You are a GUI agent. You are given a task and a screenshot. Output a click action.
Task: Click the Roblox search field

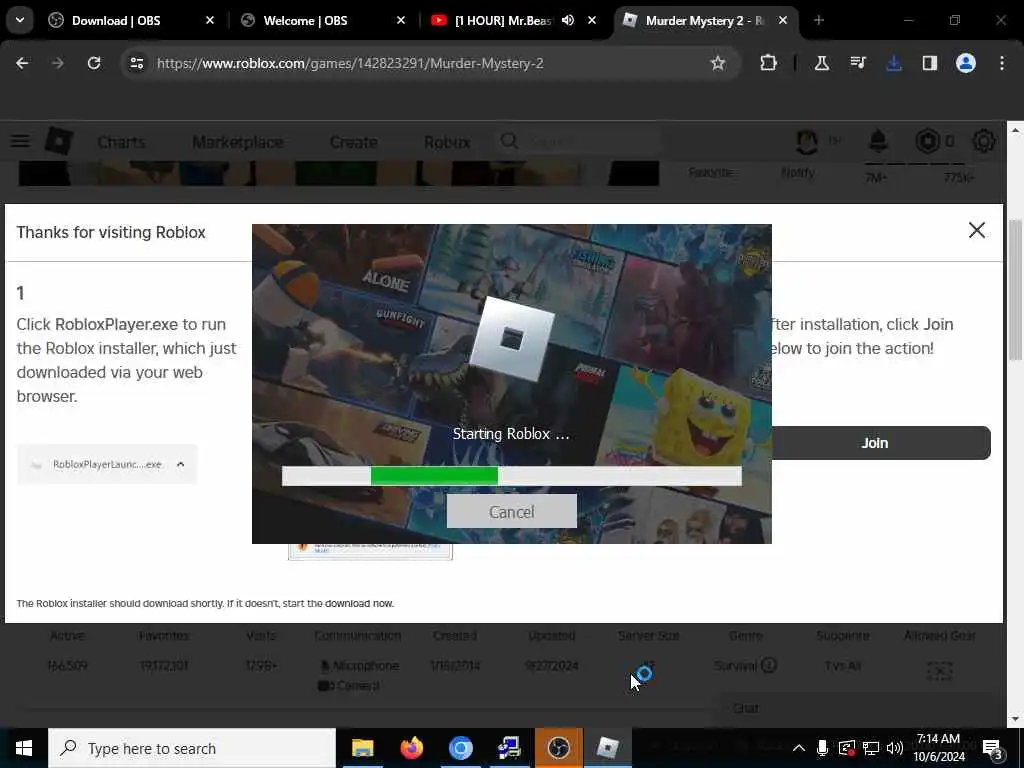[x=579, y=142]
